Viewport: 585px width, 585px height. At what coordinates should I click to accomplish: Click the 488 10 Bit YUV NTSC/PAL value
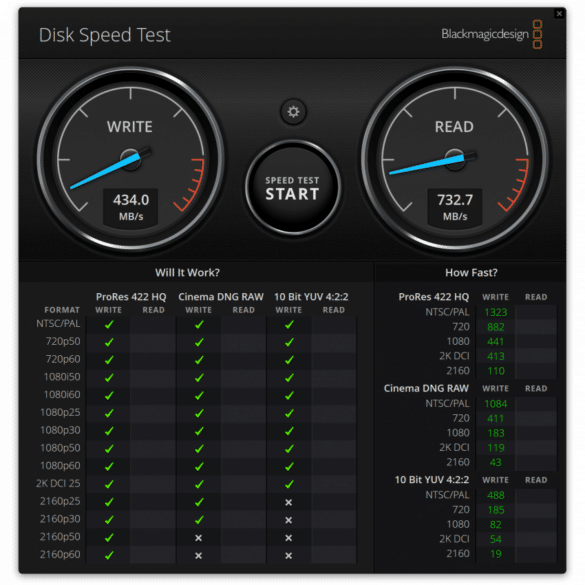(495, 495)
